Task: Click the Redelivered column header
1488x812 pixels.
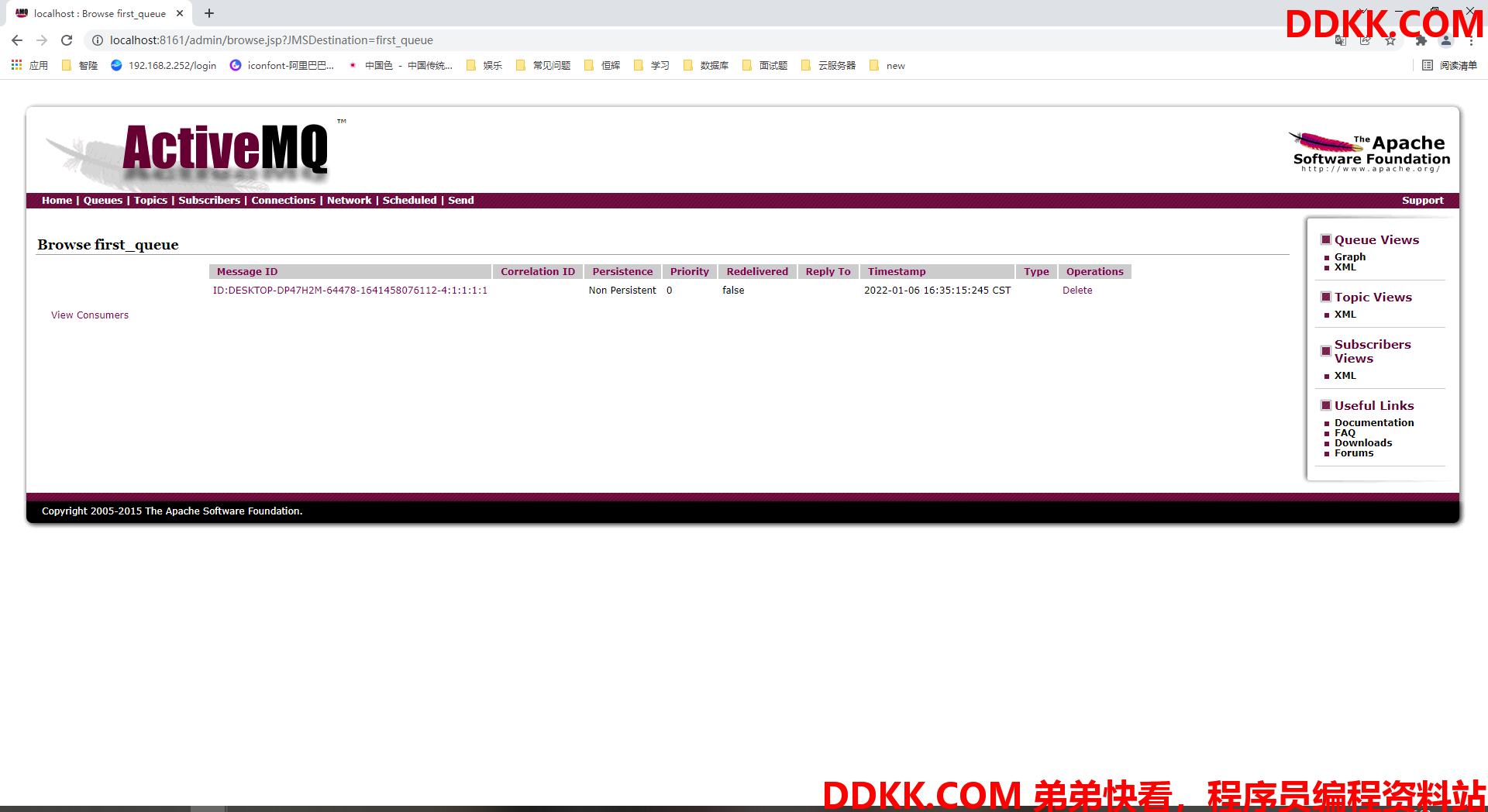Action: click(757, 271)
